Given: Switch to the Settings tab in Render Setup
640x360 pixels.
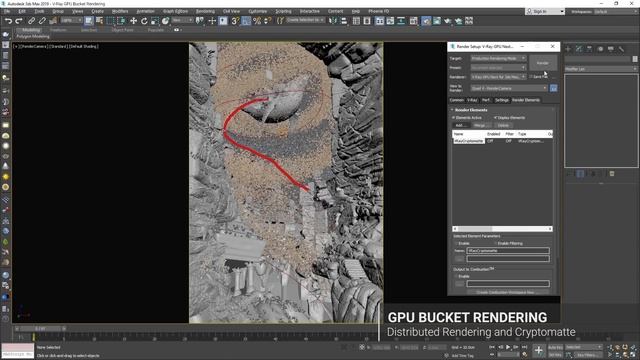Looking at the screenshot, I should (502, 100).
